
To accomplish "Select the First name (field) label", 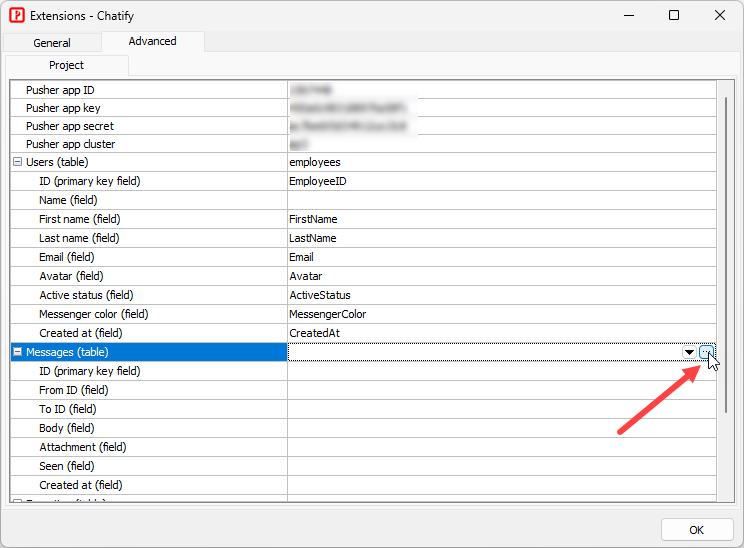I will (x=80, y=219).
